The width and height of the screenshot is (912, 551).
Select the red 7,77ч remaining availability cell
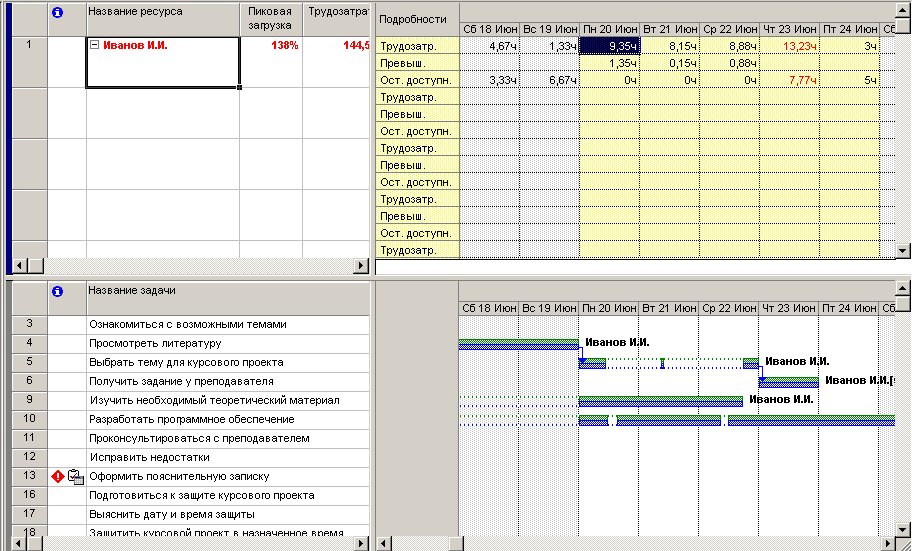tap(789, 80)
